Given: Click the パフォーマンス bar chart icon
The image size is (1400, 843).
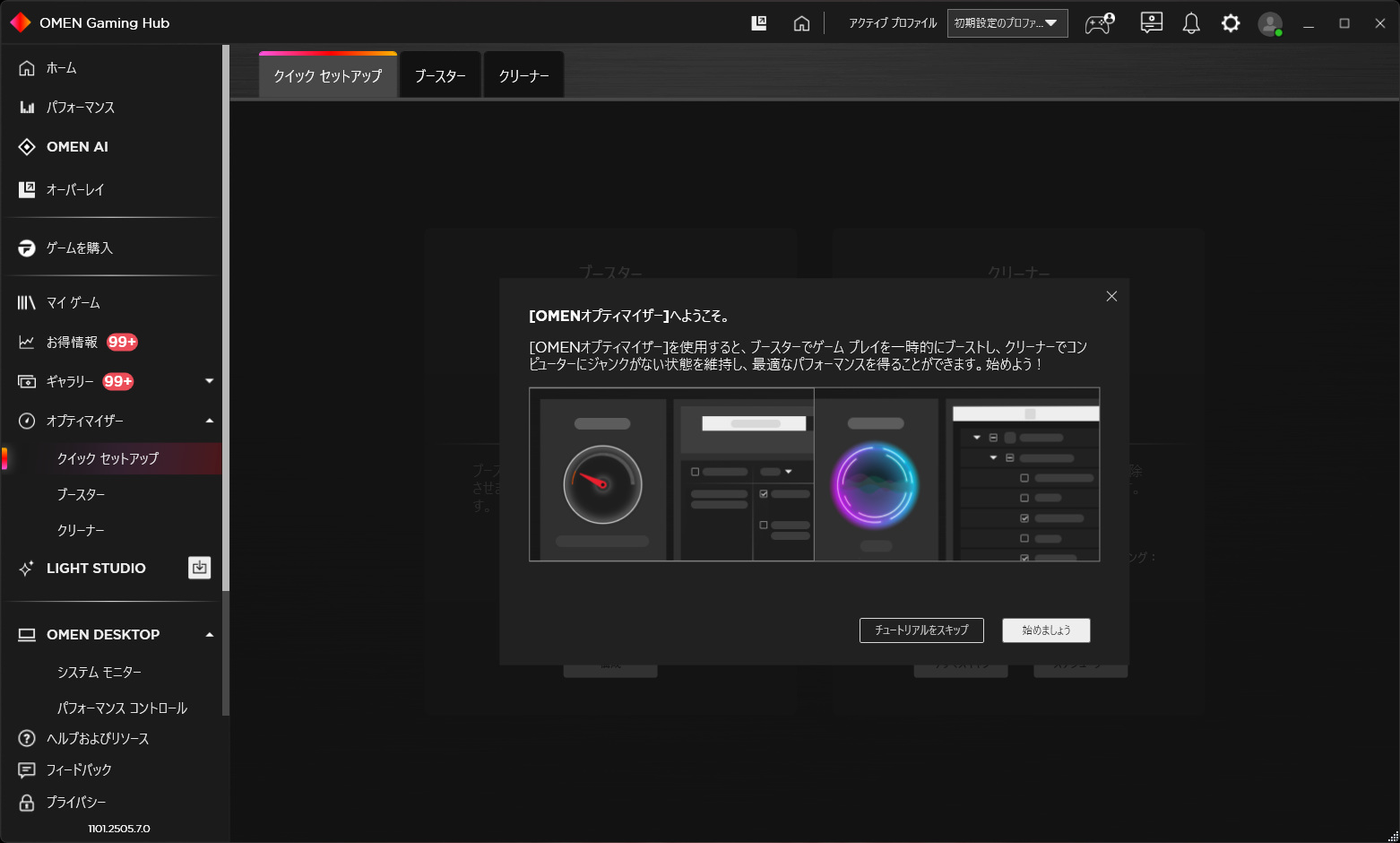Looking at the screenshot, I should (x=27, y=108).
